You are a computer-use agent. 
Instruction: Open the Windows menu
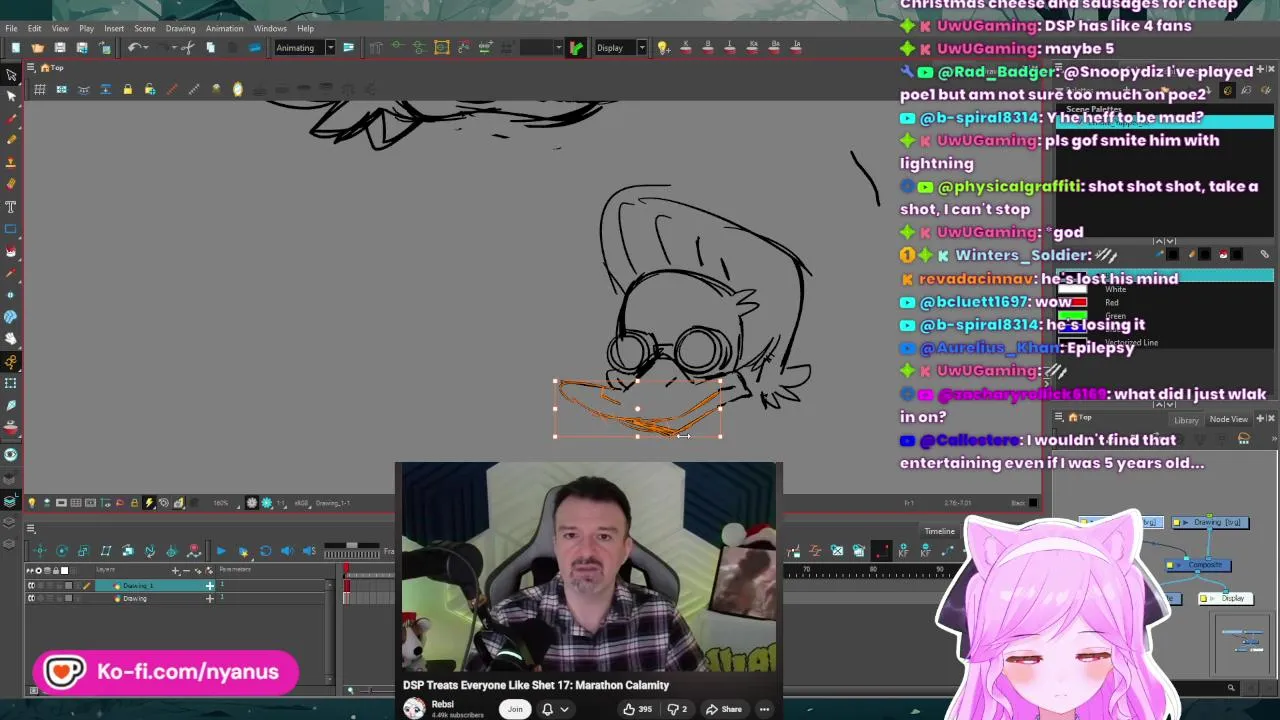pos(270,28)
